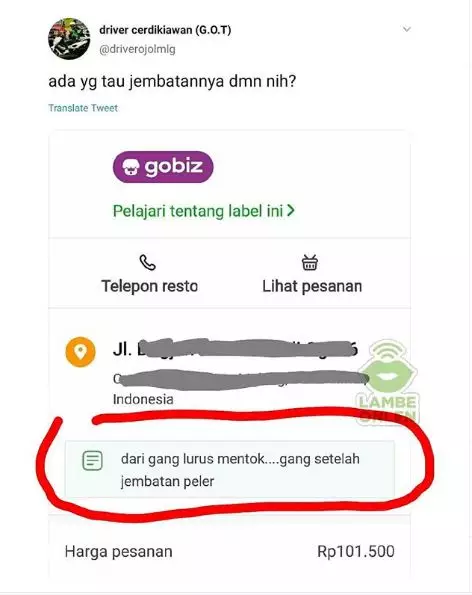
Task: Tap the shopping basket icon
Action: click(x=310, y=262)
